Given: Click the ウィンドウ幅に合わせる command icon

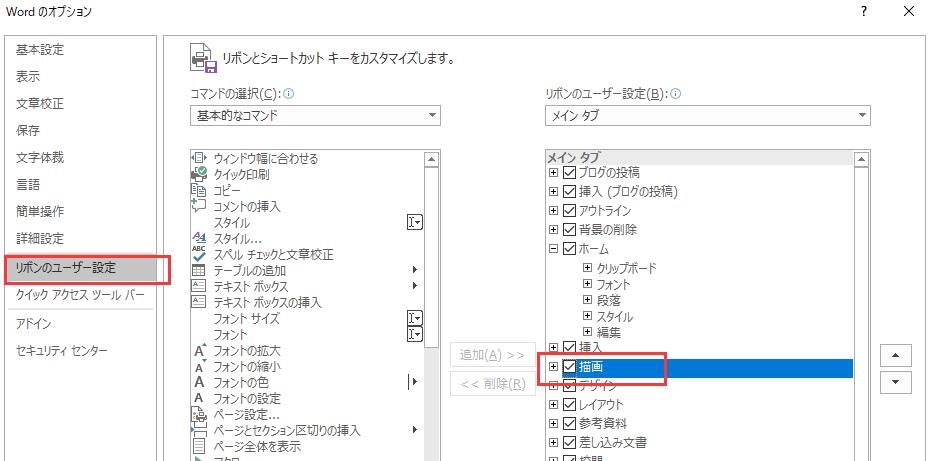Looking at the screenshot, I should point(199,159).
